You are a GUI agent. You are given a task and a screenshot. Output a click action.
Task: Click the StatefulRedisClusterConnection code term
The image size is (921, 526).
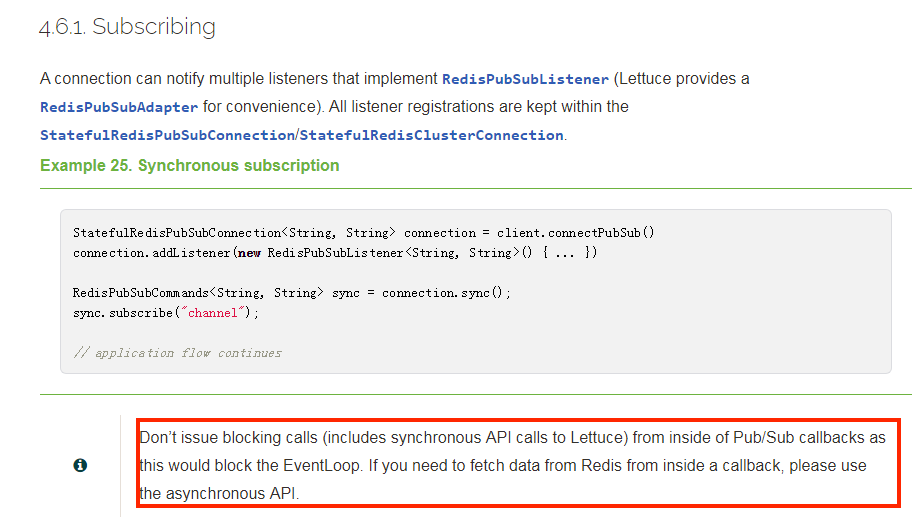[x=431, y=135]
